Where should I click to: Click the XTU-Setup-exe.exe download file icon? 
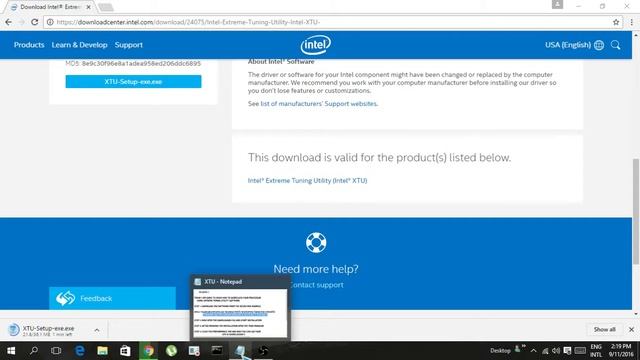click(13, 330)
